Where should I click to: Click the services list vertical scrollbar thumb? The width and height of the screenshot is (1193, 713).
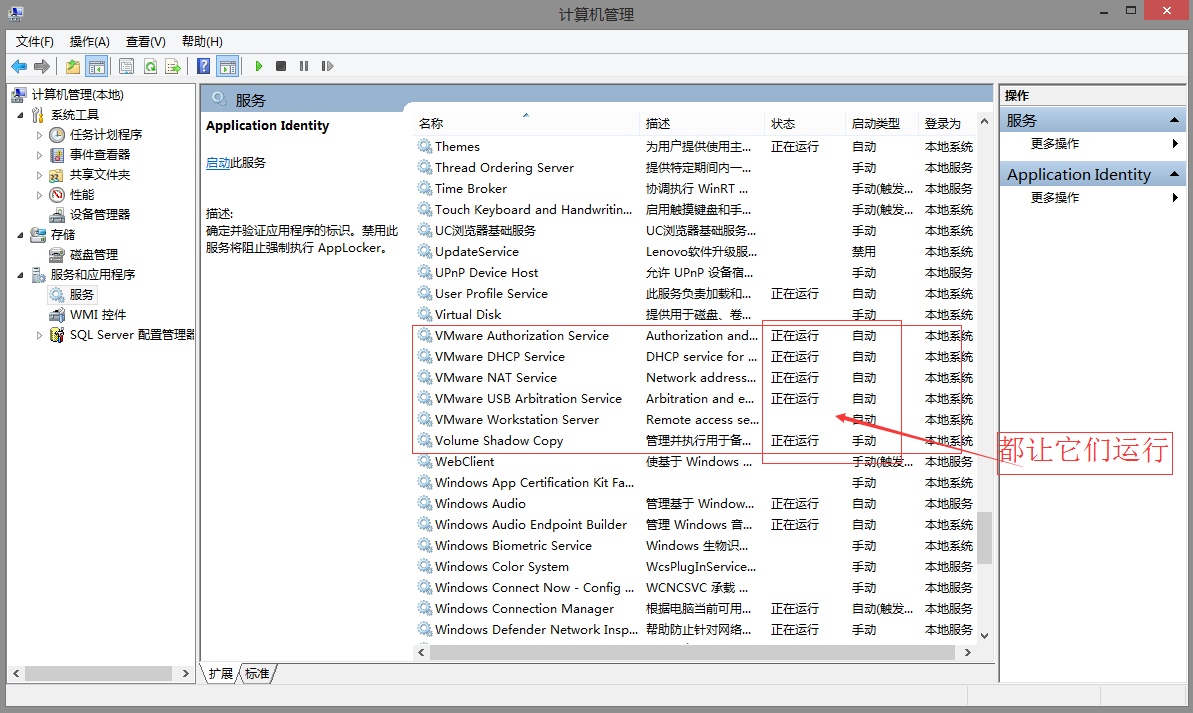(985, 538)
